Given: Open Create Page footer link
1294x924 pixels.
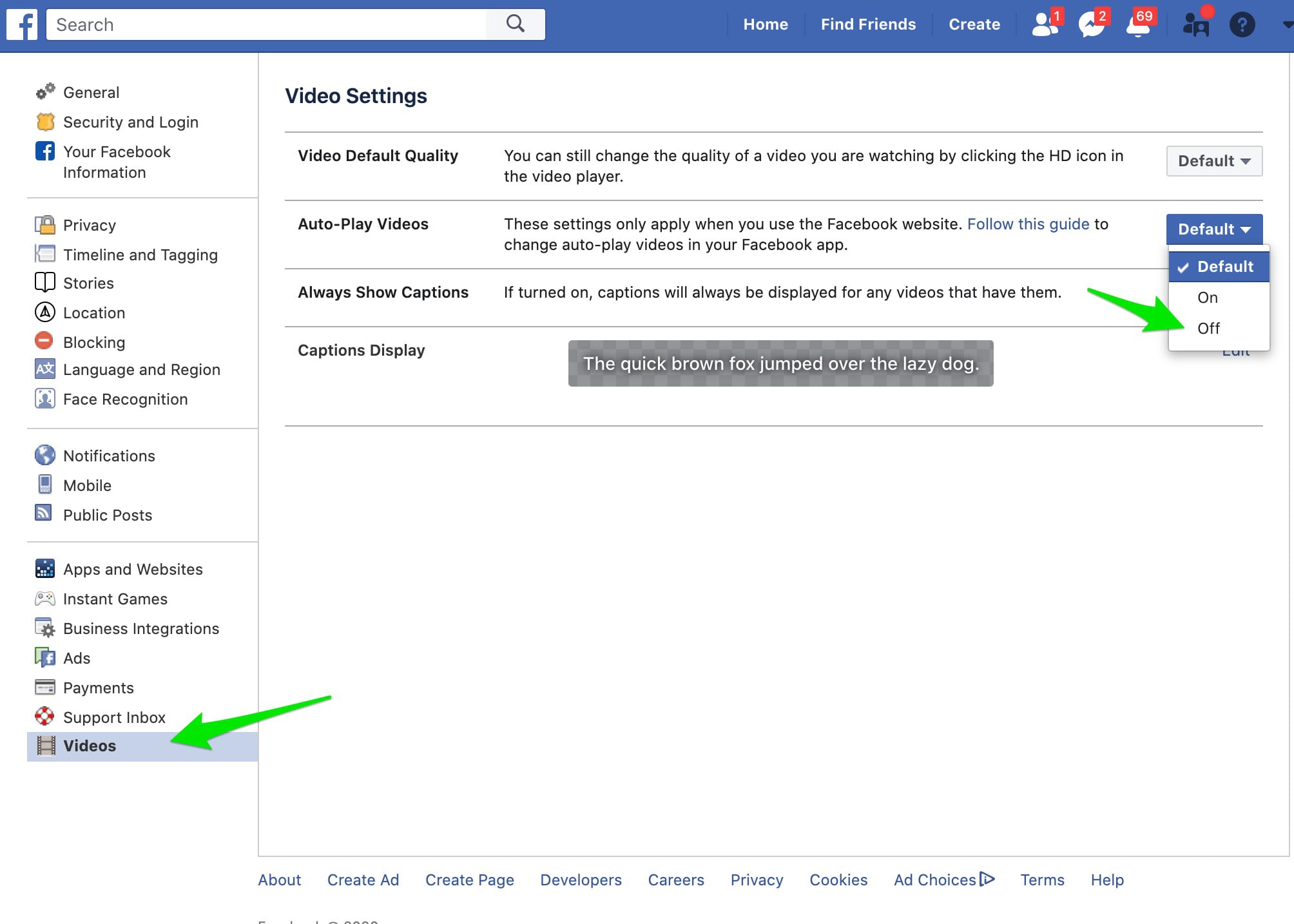Looking at the screenshot, I should point(469,880).
